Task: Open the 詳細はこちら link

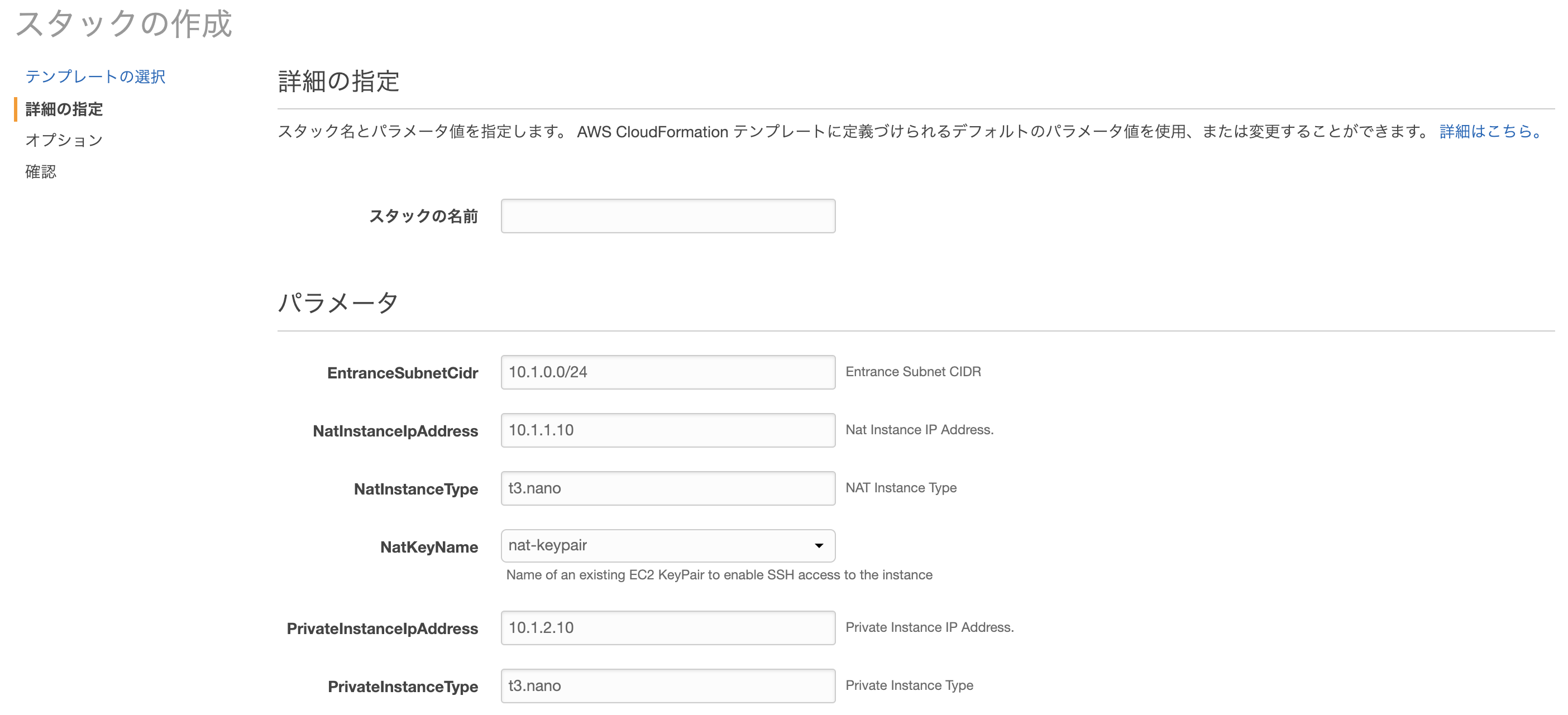Action: (x=1490, y=131)
